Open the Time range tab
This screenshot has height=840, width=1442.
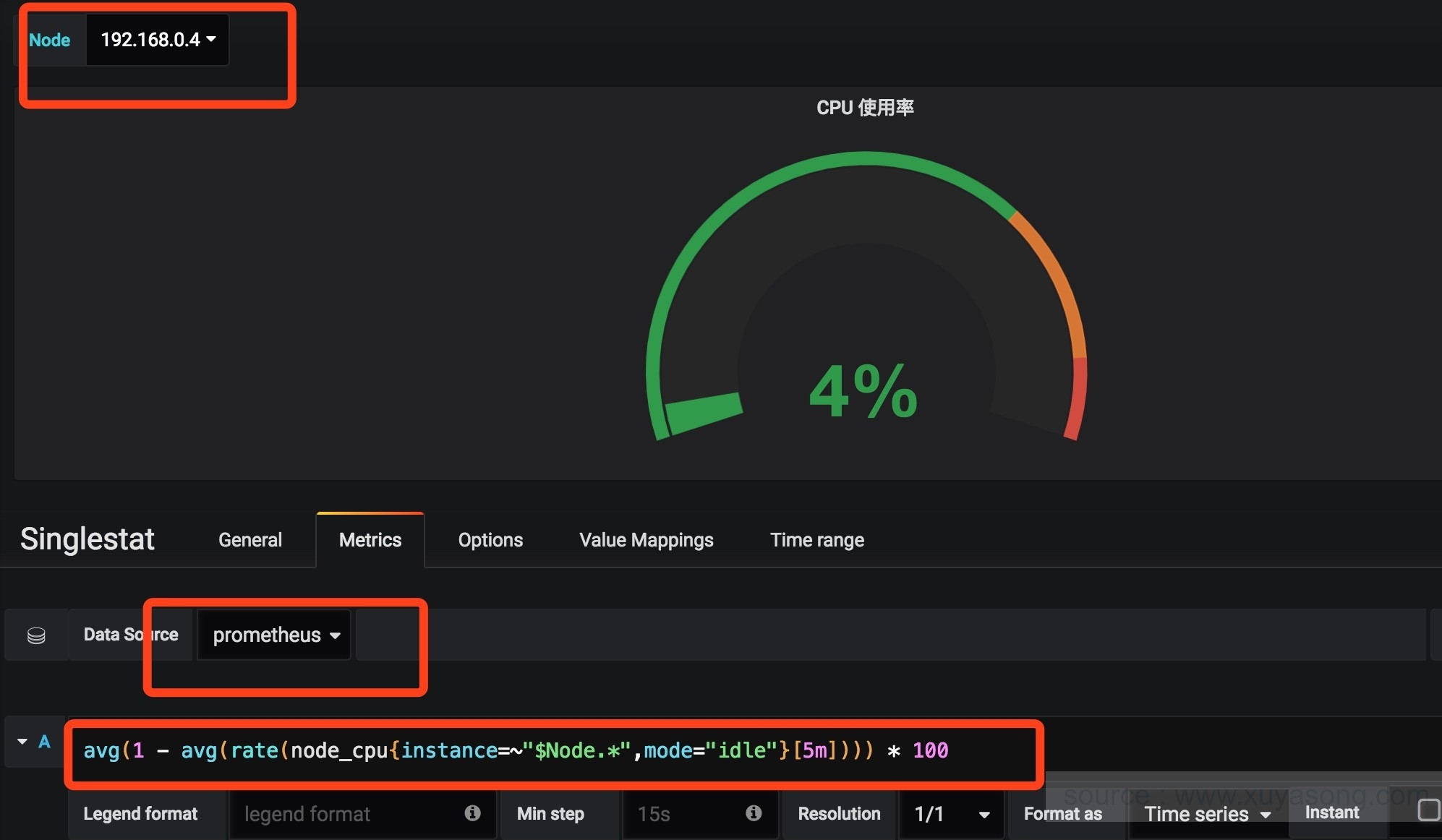[816, 540]
